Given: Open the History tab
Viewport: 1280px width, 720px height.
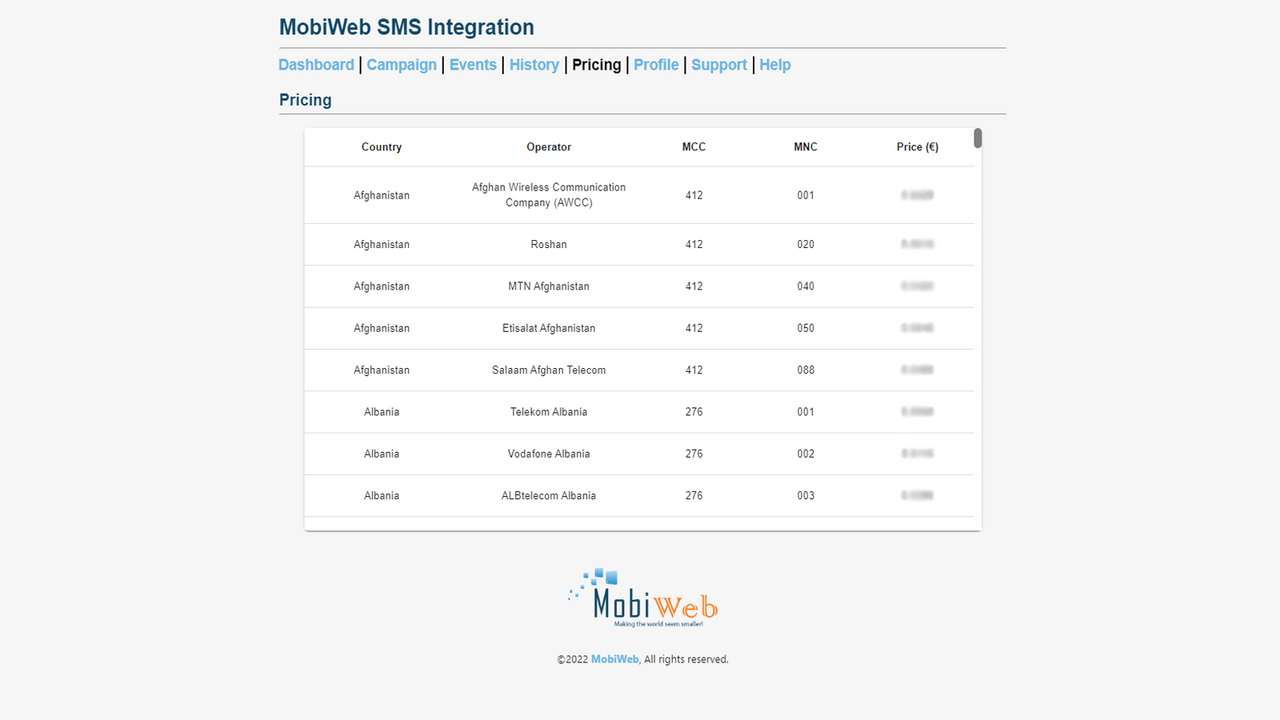Looking at the screenshot, I should click(534, 65).
